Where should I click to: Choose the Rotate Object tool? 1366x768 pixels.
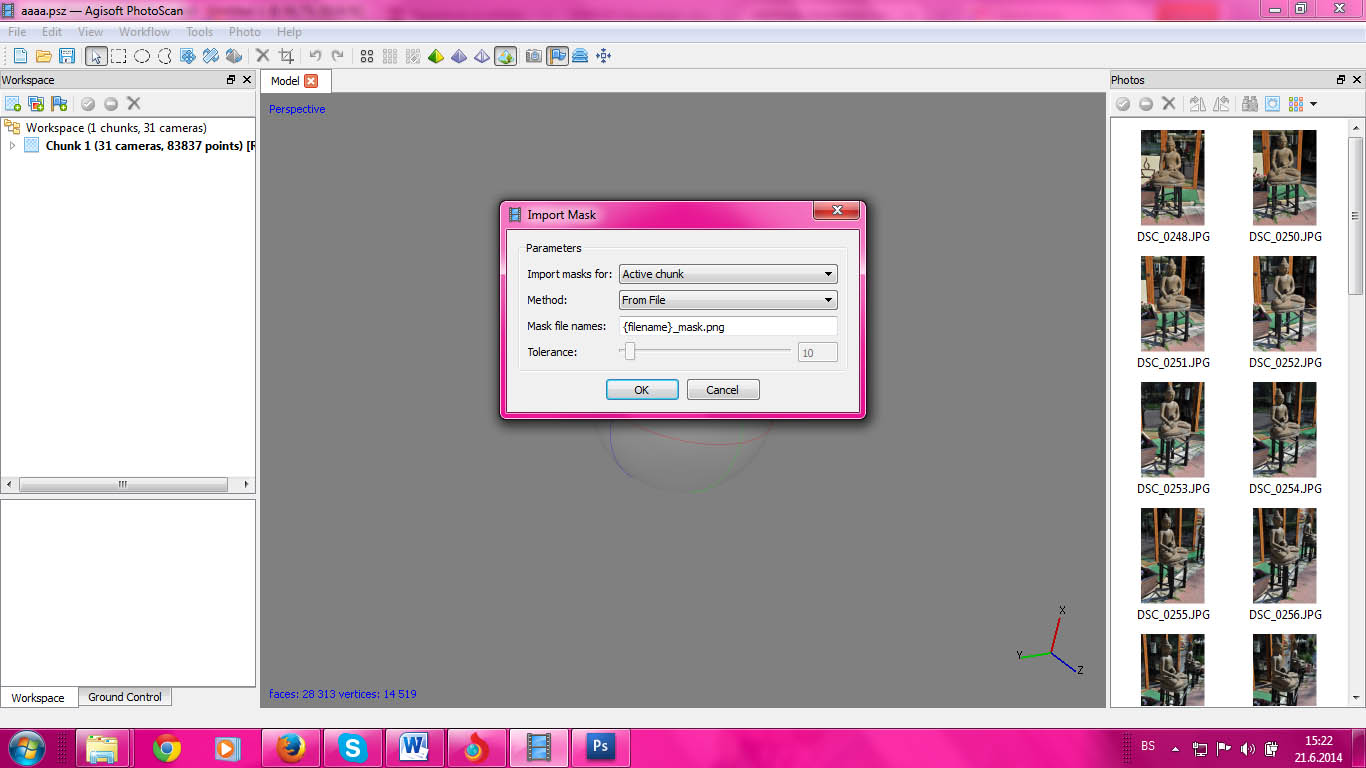pyautogui.click(x=234, y=56)
